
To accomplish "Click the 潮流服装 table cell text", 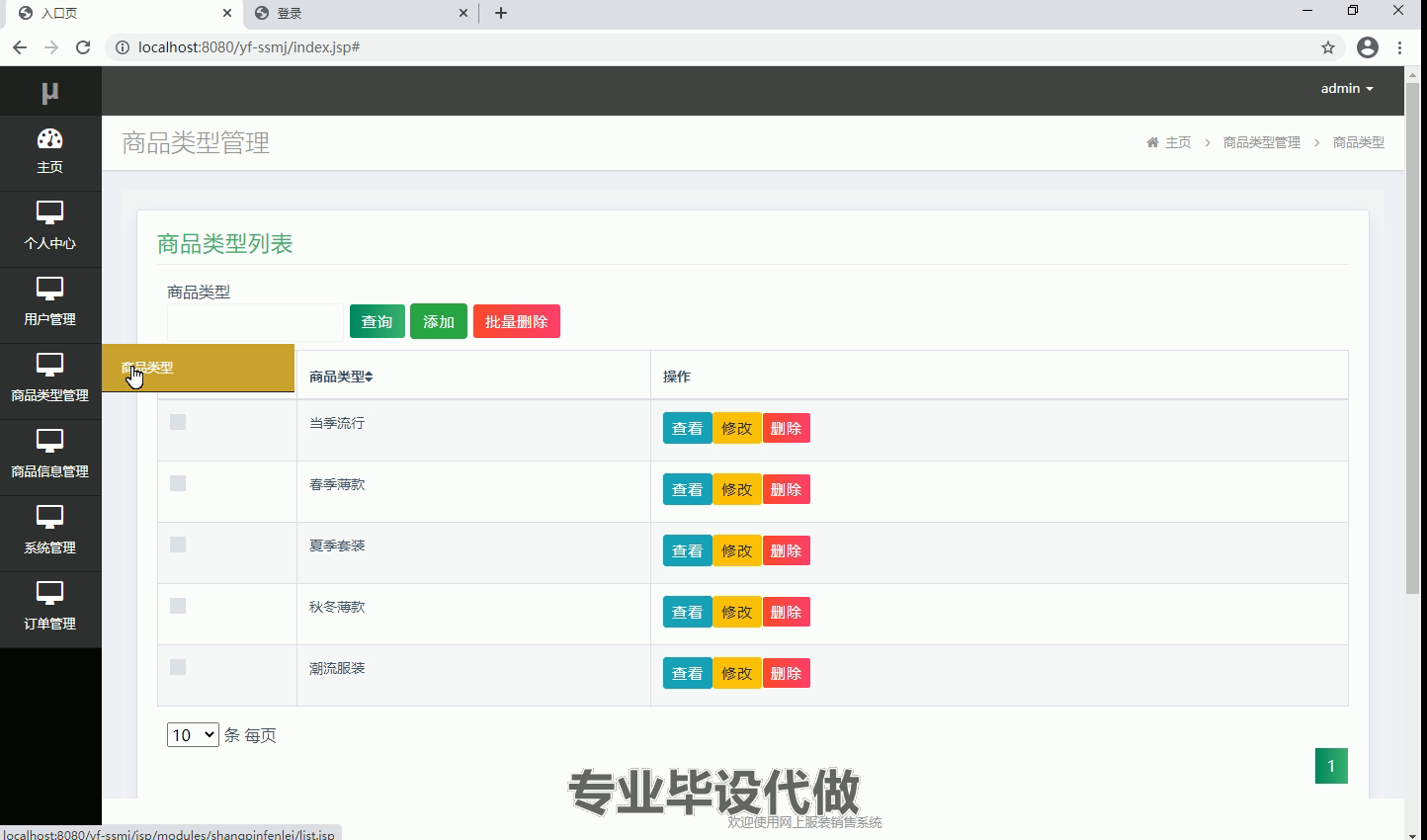I will click(x=337, y=668).
